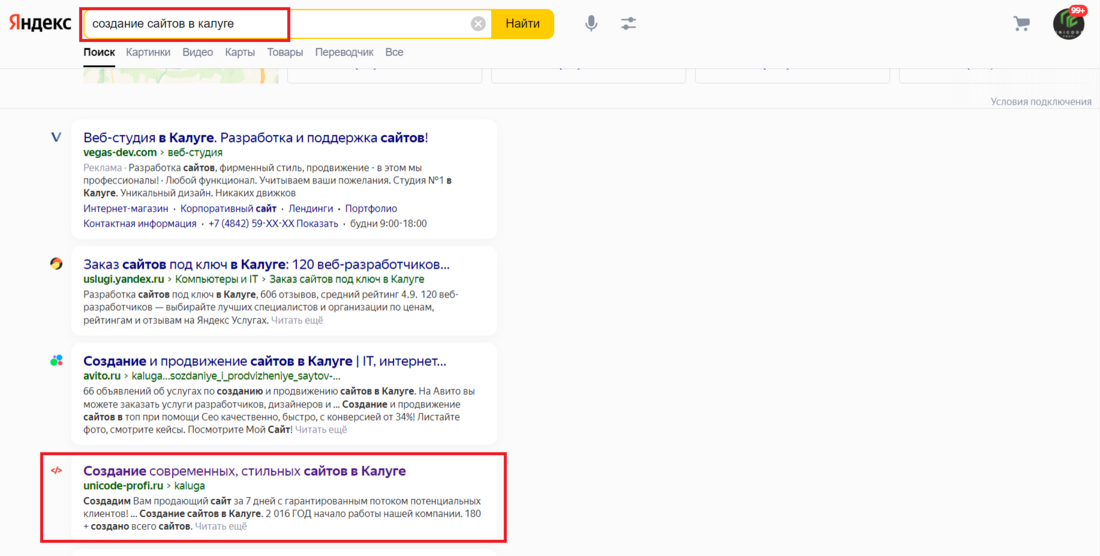Screen dimensions: 1100x556
Task: Open the Контактная информация link
Action: (x=140, y=224)
